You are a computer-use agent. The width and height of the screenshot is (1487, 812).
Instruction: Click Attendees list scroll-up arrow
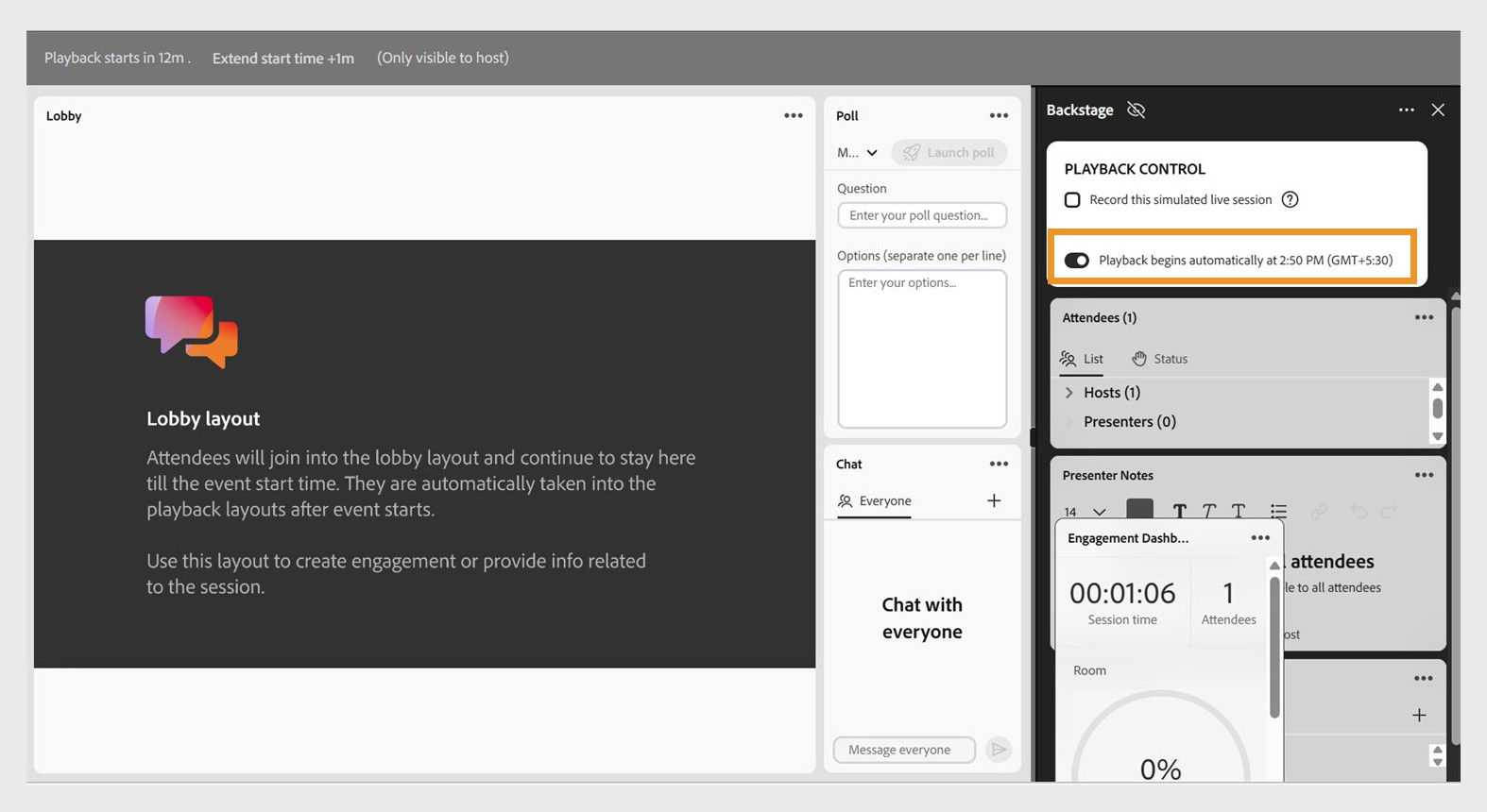pyautogui.click(x=1438, y=387)
